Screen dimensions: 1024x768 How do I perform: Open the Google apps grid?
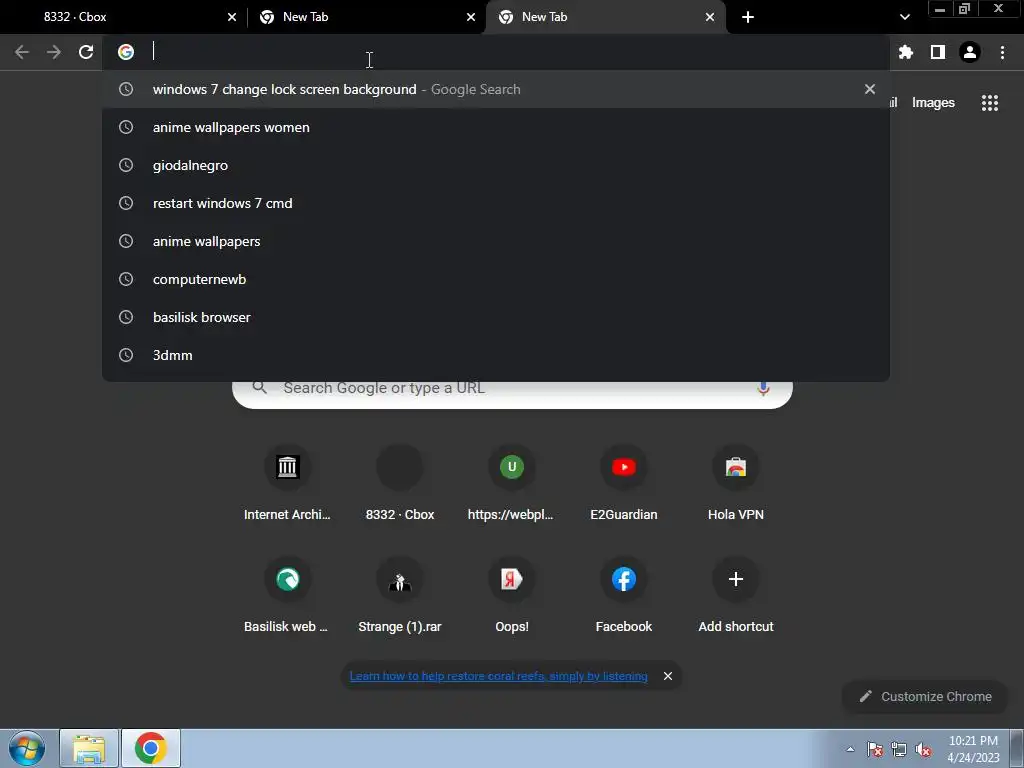[x=989, y=103]
